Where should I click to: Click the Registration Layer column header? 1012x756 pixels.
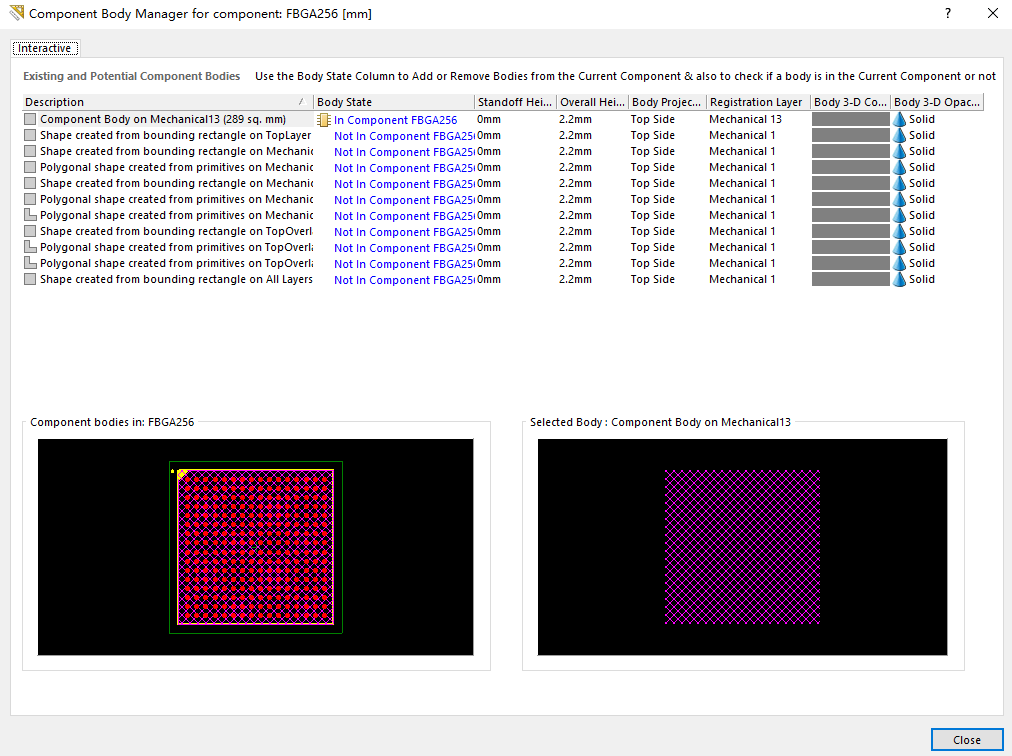[756, 102]
